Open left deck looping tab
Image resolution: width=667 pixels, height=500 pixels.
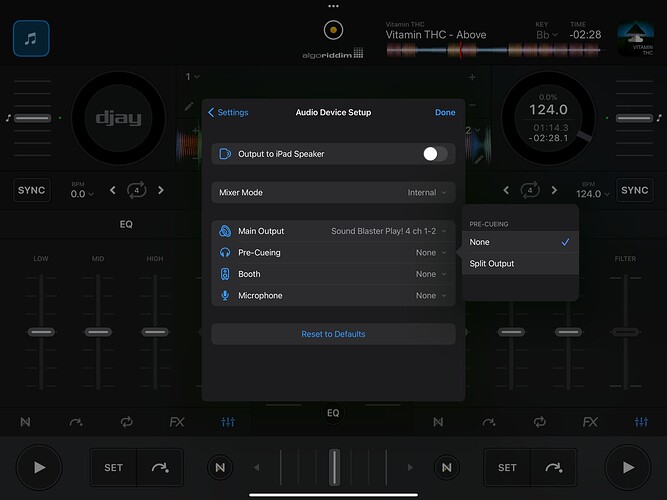pyautogui.click(x=127, y=422)
